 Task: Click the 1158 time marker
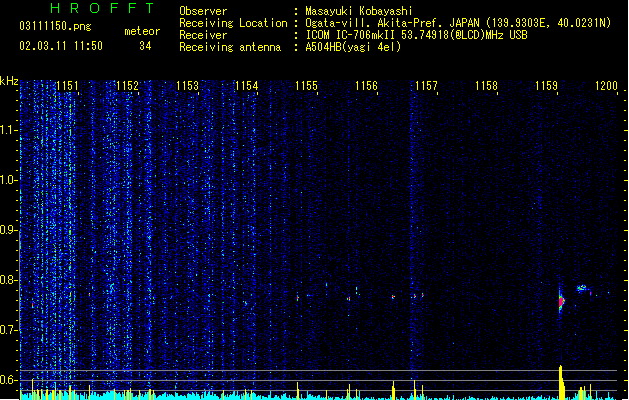pos(486,85)
